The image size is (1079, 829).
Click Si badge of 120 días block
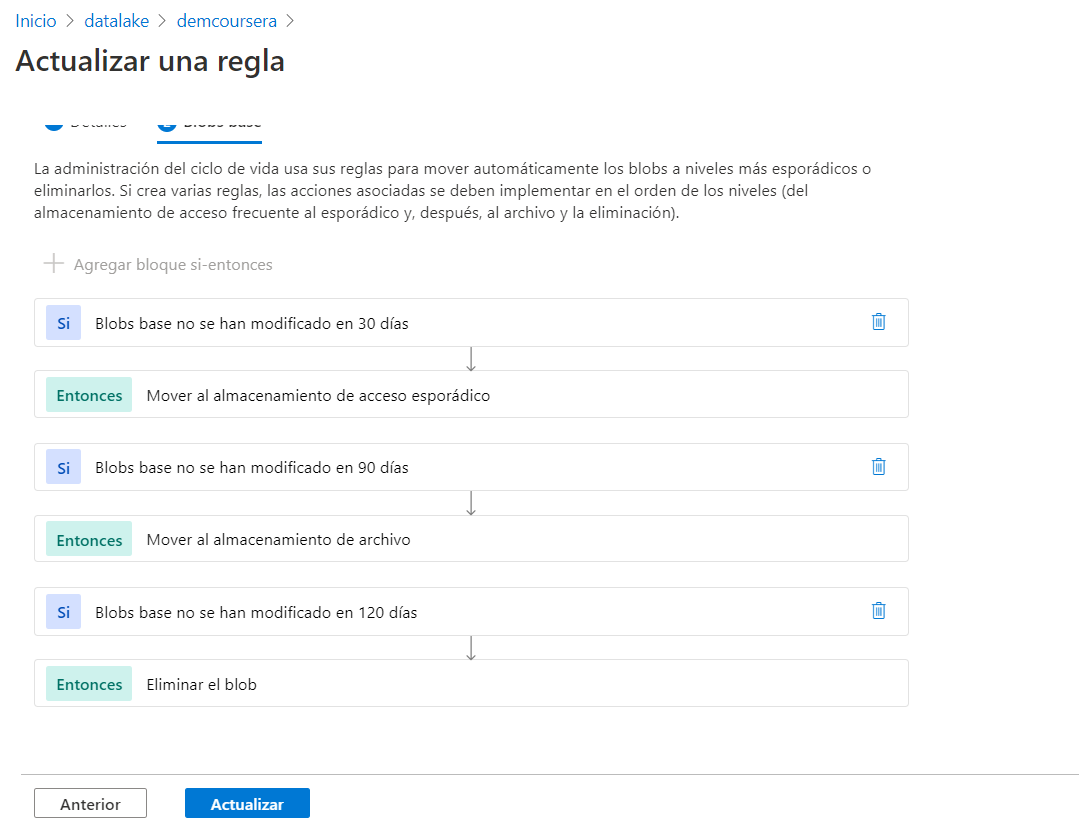click(x=63, y=612)
